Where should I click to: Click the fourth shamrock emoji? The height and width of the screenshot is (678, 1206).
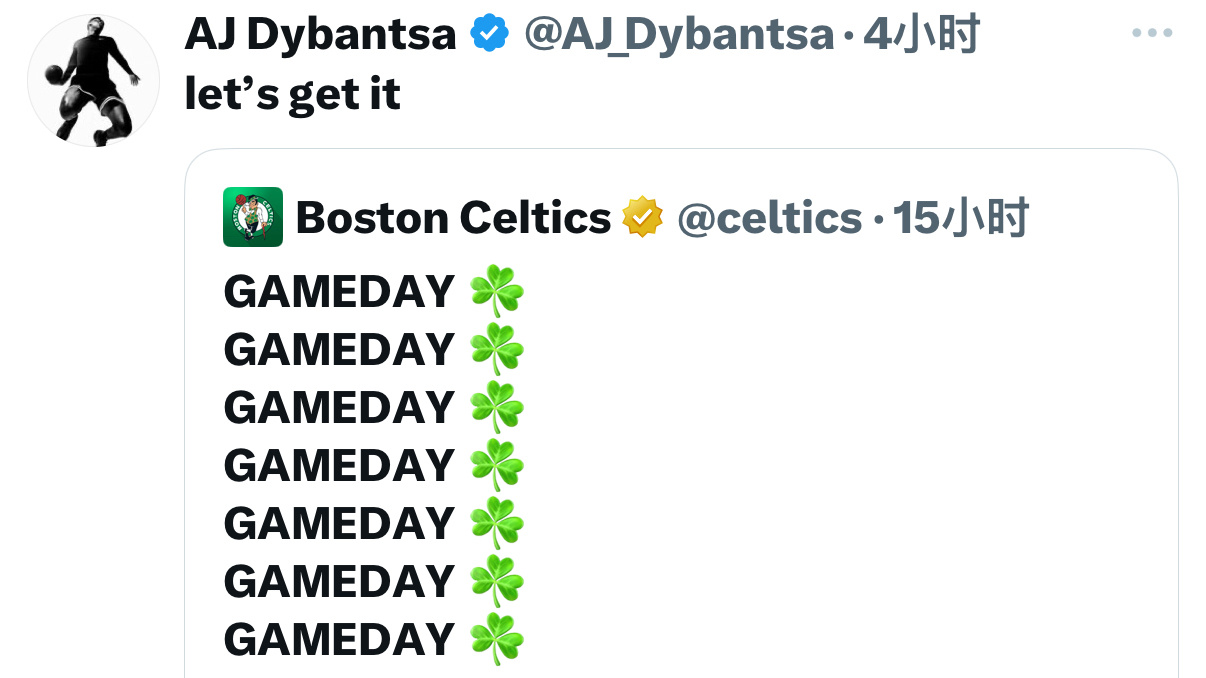coord(497,466)
